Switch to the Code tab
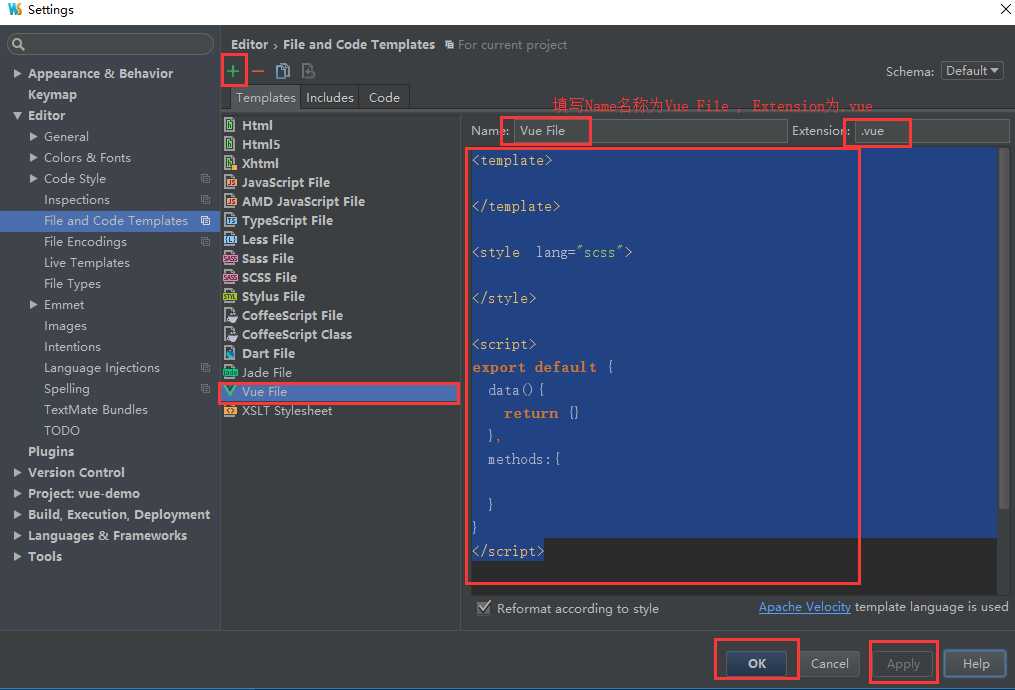Screen dimensions: 1015x690 pos(384,97)
